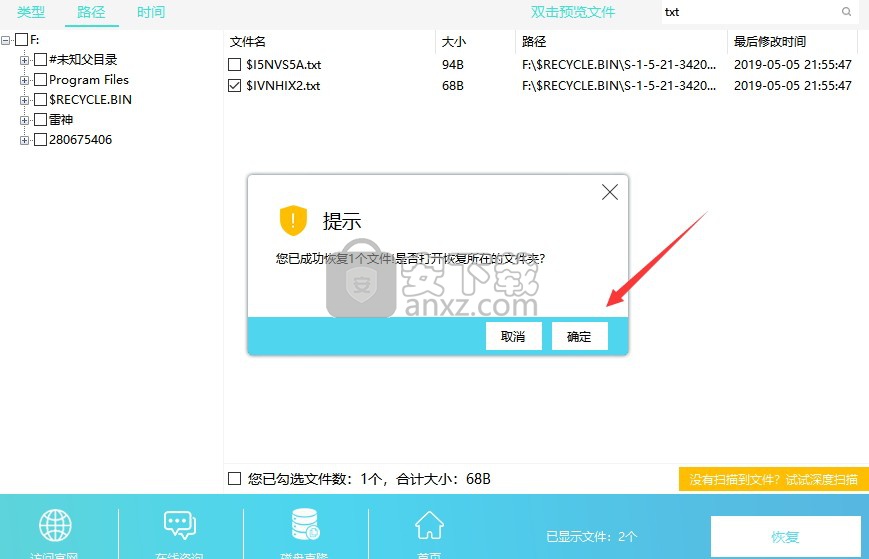The width and height of the screenshot is (869, 559).
Task: Select the $IVNHIX2.txt file name
Action: [283, 86]
